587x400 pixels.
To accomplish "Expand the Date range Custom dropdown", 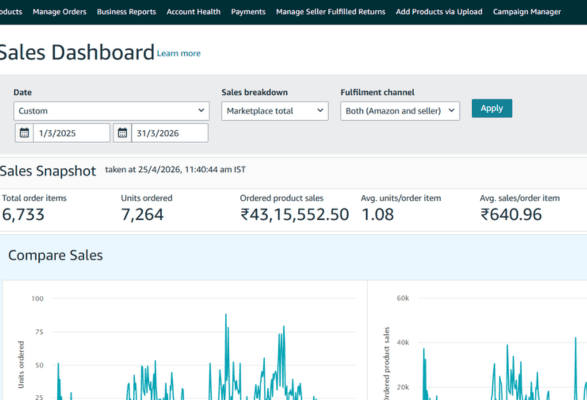I will (x=111, y=111).
